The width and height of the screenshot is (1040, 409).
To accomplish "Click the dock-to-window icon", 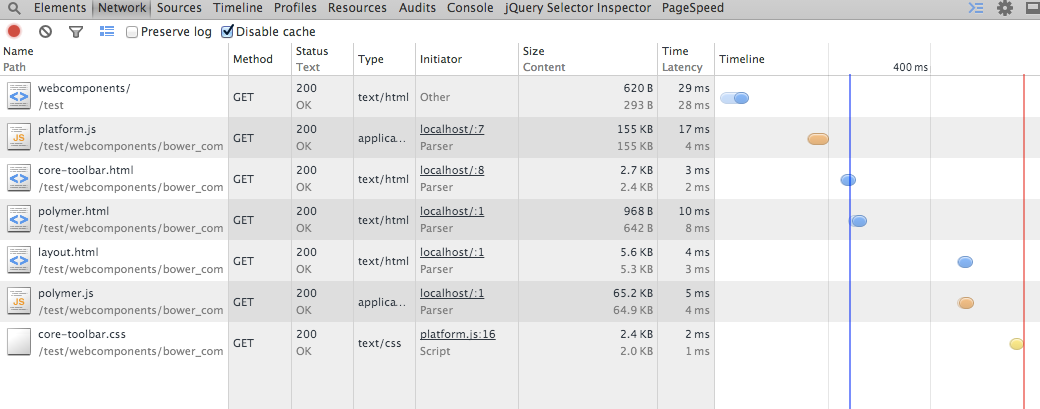I will pyautogui.click(x=1033, y=9).
